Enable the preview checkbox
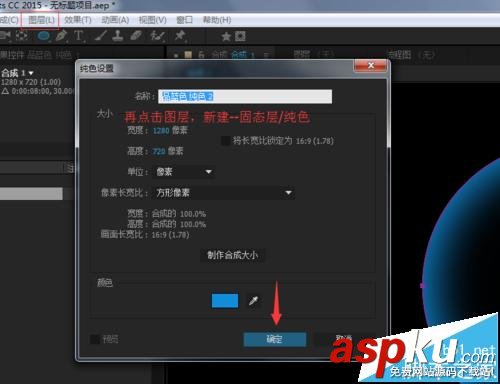The width and height of the screenshot is (500, 384). 95,339
